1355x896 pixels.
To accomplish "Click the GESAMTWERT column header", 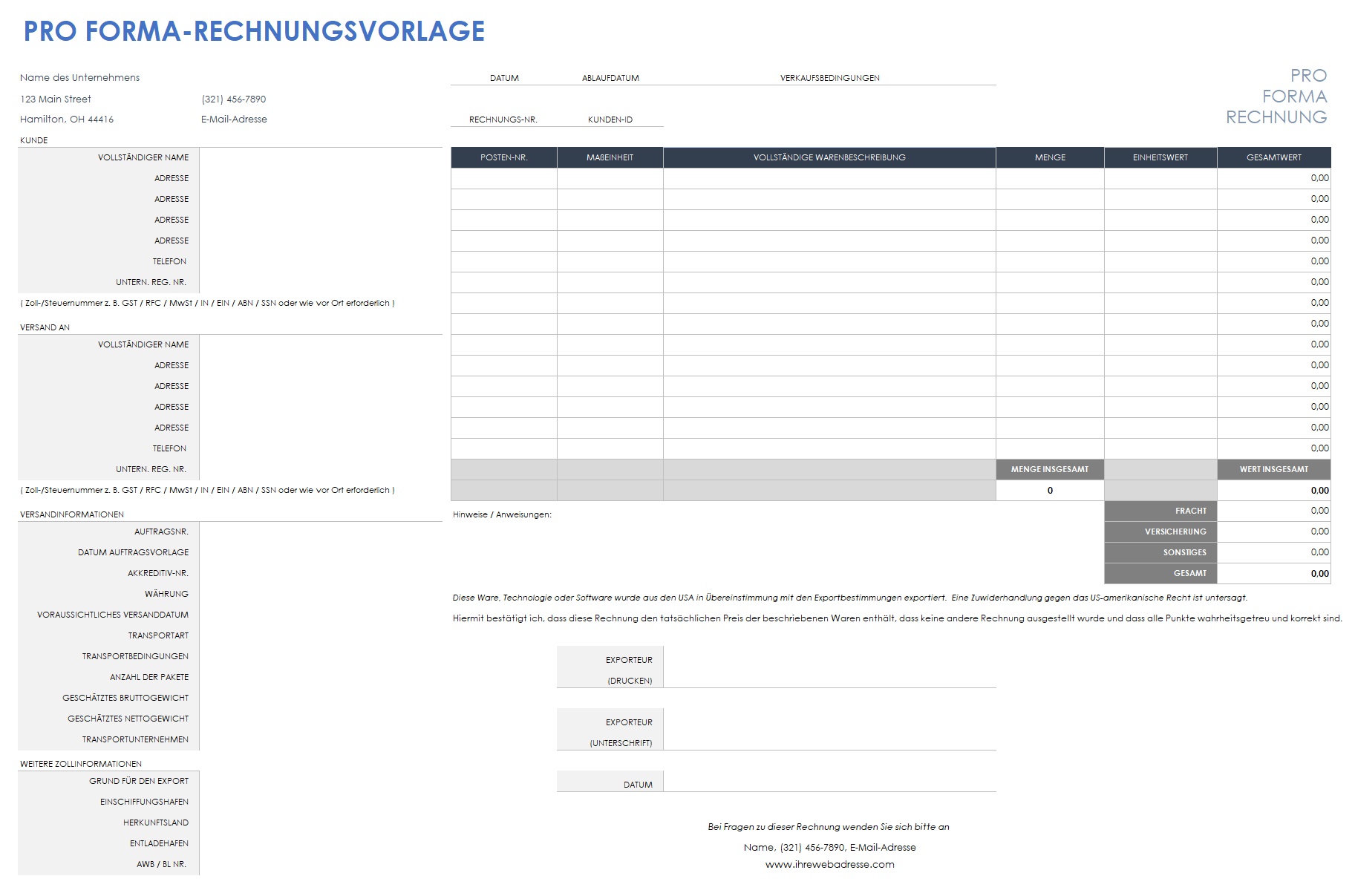I will click(x=1274, y=157).
